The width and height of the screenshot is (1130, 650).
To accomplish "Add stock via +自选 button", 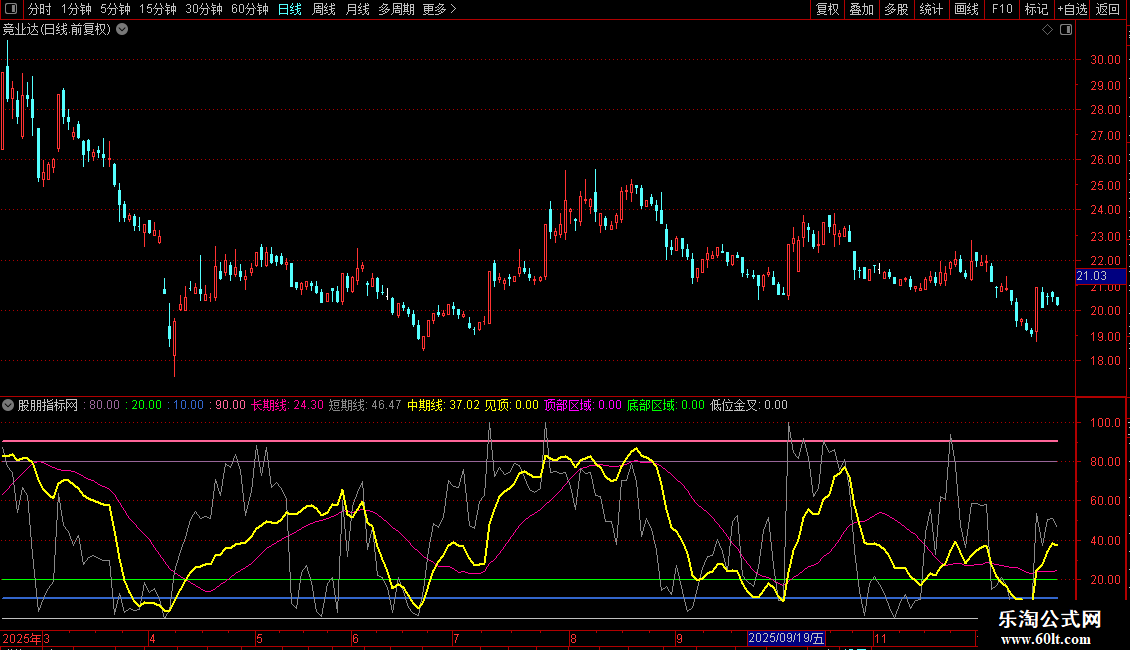I will pyautogui.click(x=1072, y=9).
